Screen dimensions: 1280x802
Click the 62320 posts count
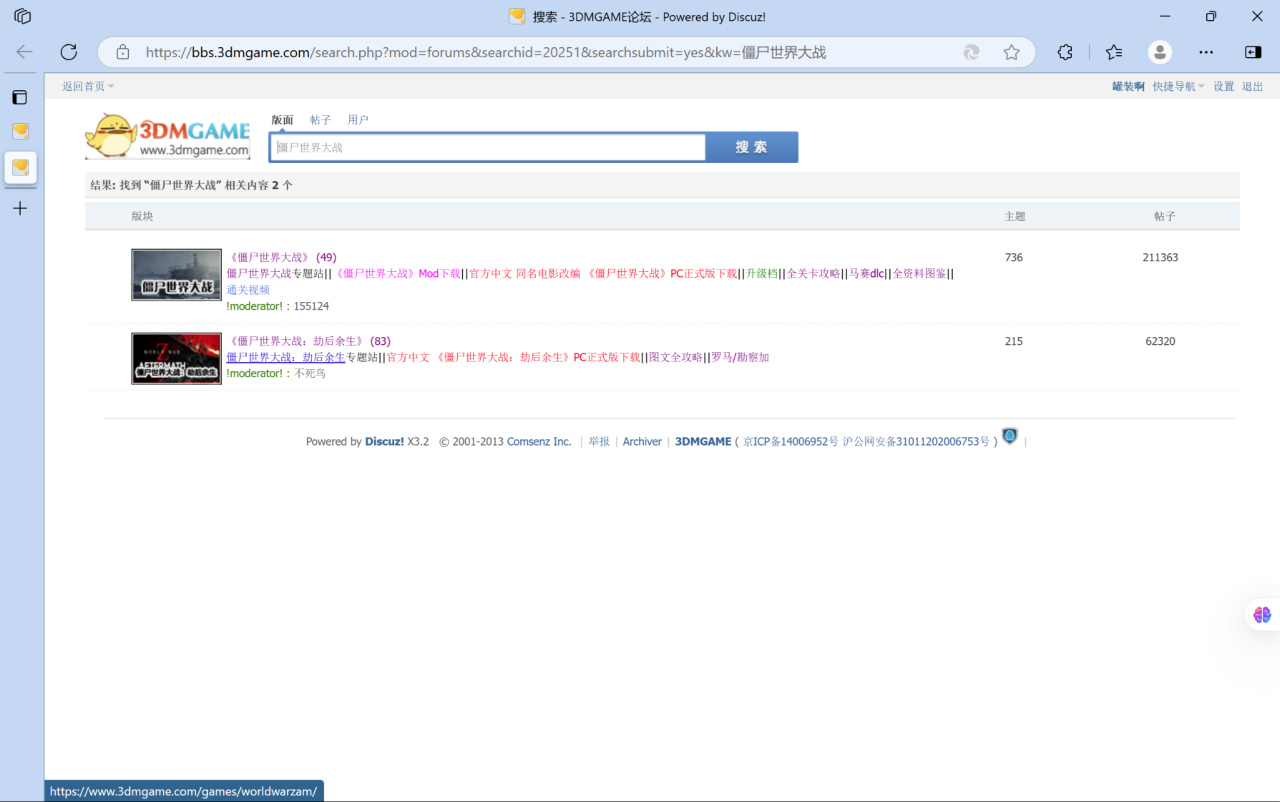coord(1160,342)
